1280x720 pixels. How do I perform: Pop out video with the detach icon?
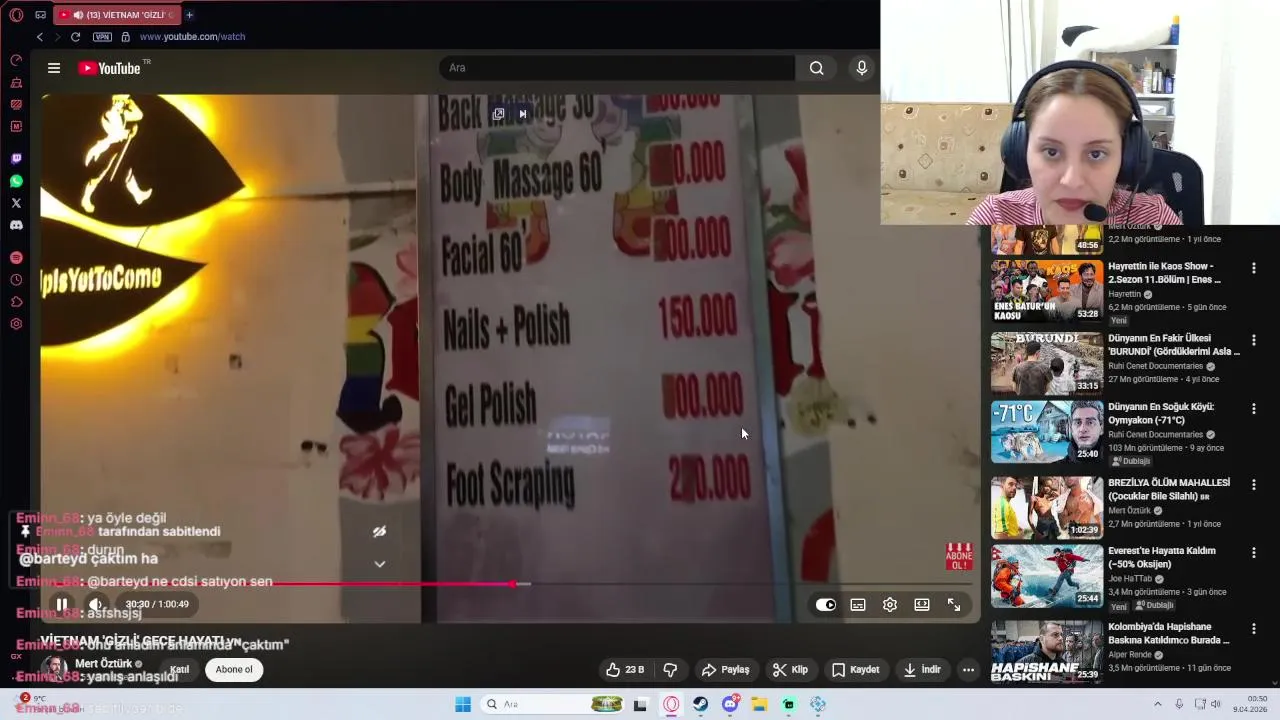498,114
